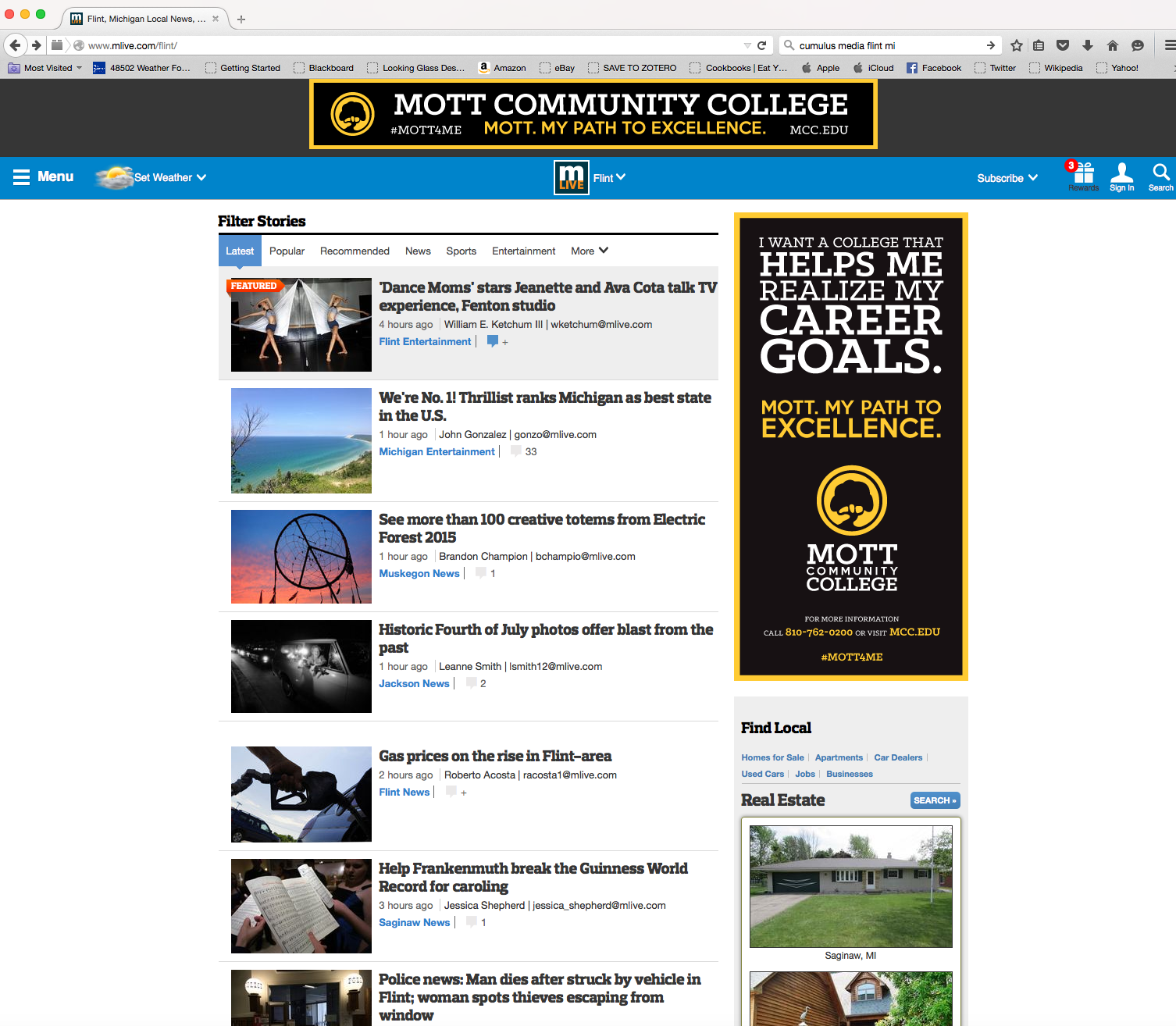Click the Sign In person icon
Viewport: 1176px width, 1026px height.
click(x=1121, y=173)
